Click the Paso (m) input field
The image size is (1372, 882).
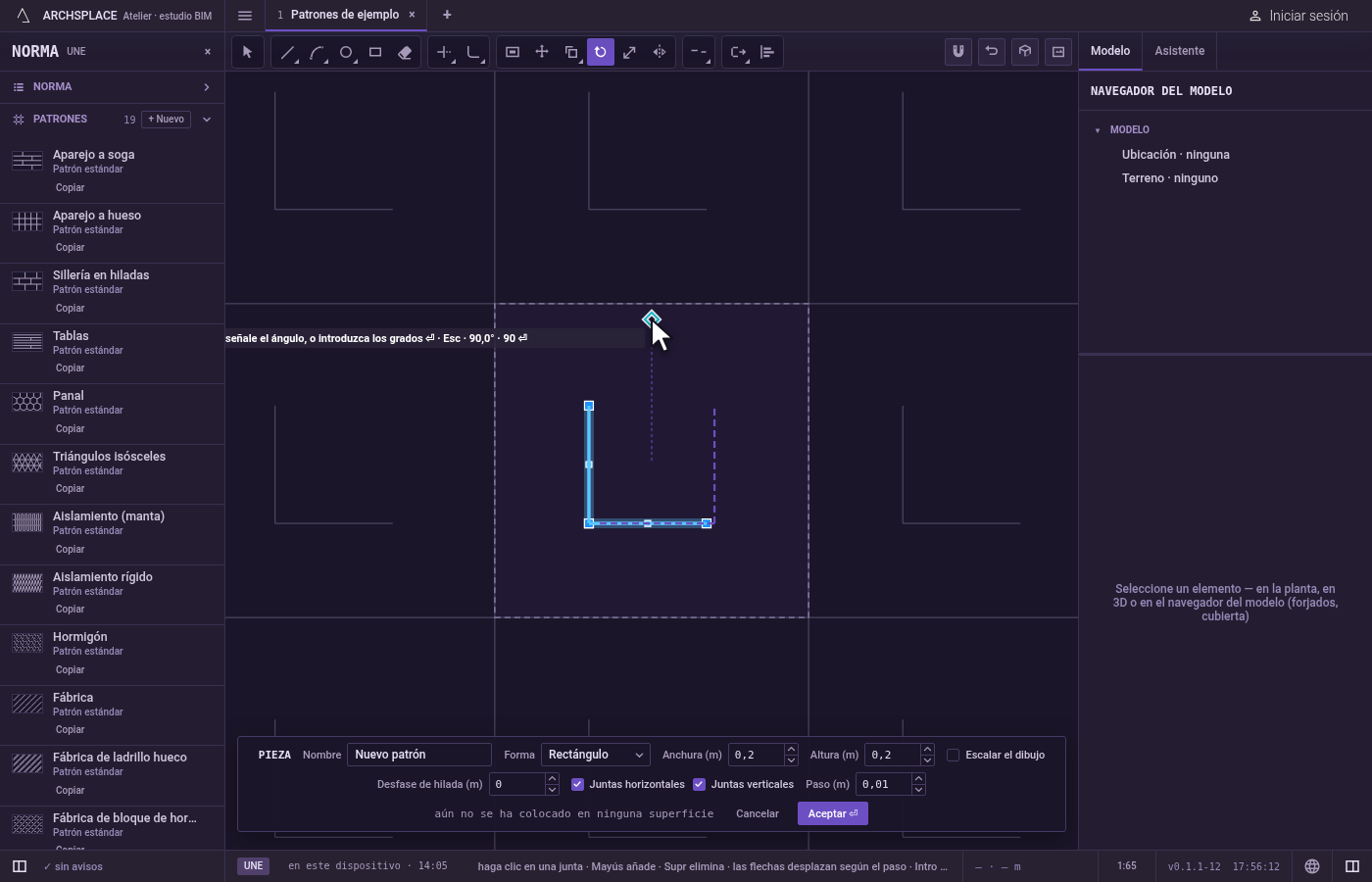(884, 784)
